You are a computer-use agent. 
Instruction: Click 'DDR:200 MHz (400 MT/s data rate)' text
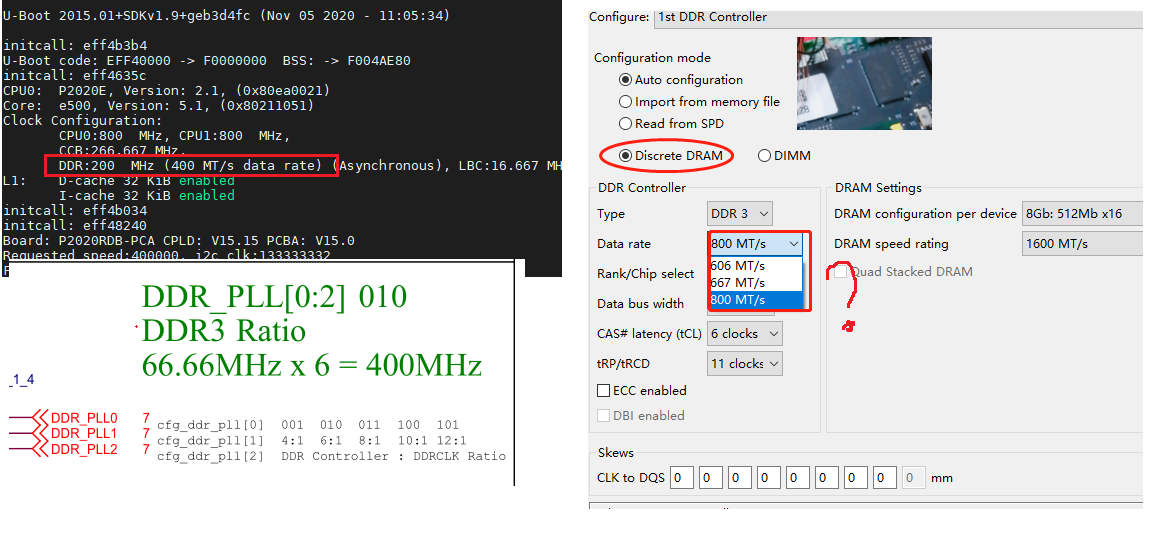[191, 166]
